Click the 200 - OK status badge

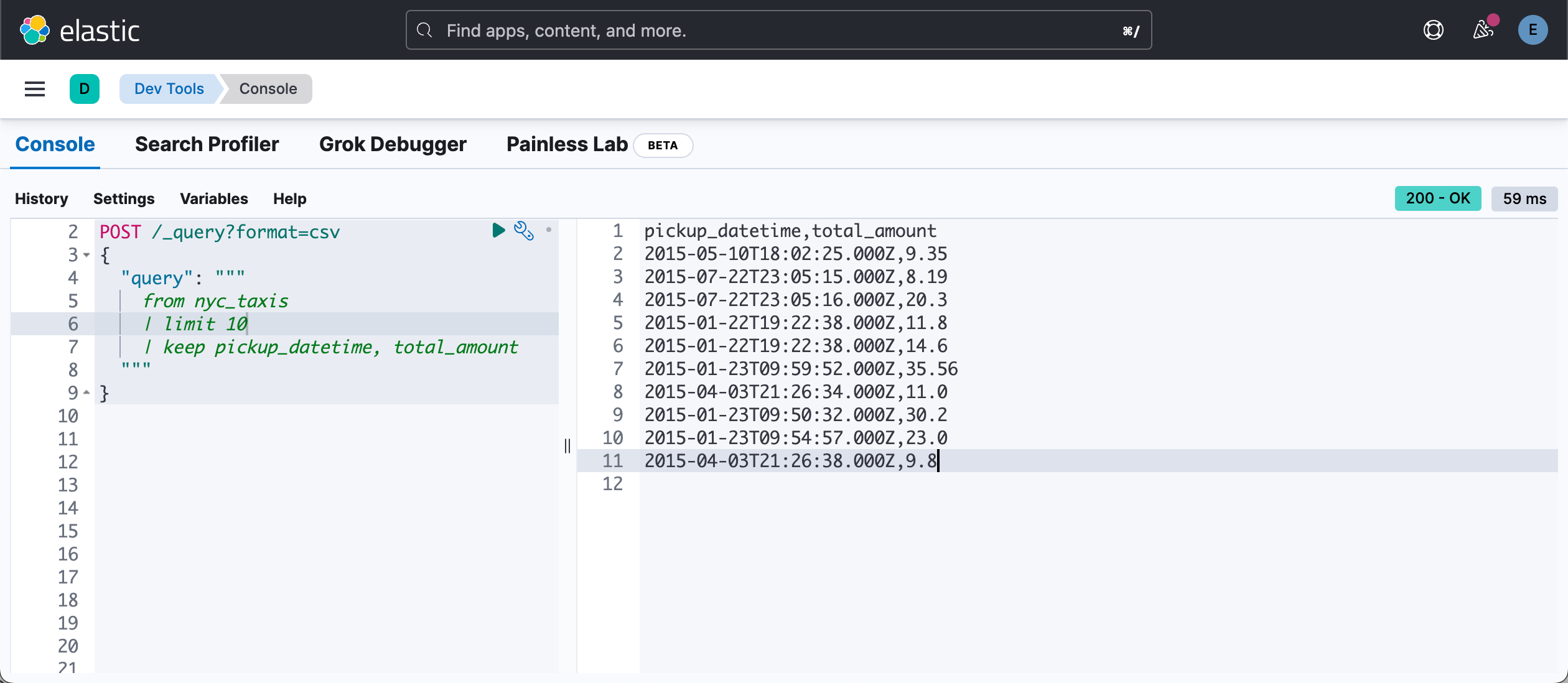(x=1438, y=198)
